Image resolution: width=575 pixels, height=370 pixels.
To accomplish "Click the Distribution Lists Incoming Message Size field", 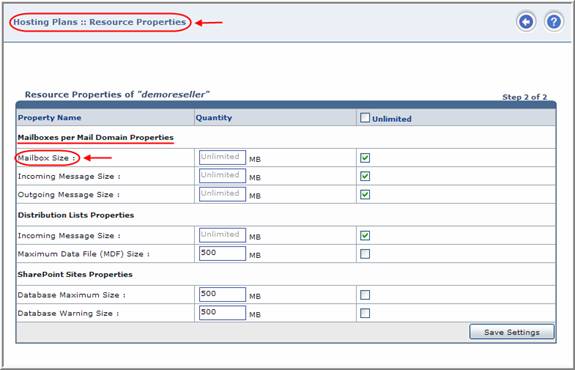I will click(222, 235).
